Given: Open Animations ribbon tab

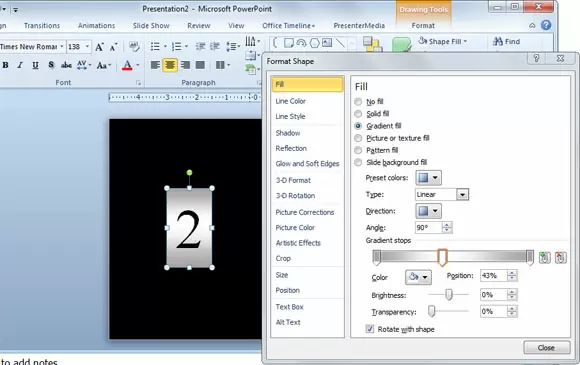Looking at the screenshot, I should tap(96, 26).
